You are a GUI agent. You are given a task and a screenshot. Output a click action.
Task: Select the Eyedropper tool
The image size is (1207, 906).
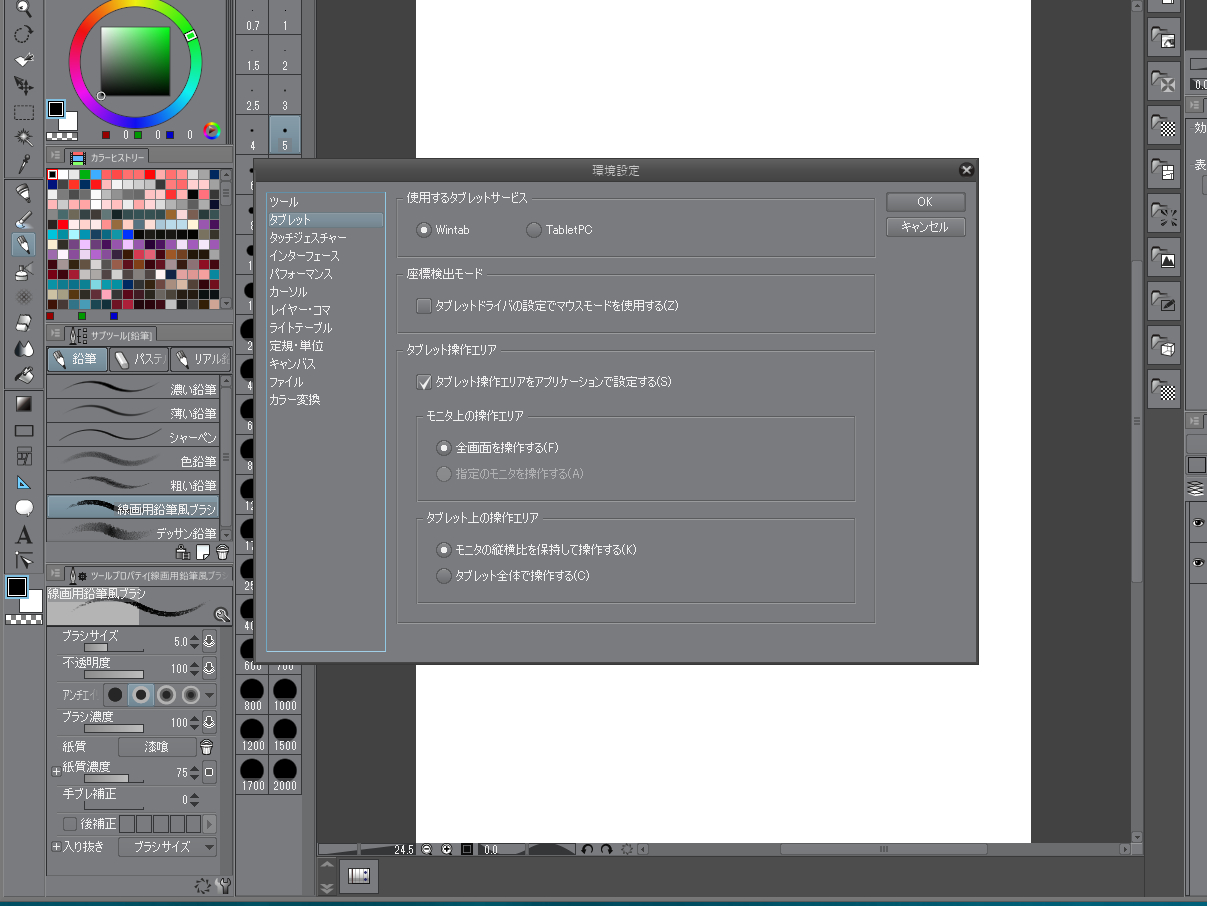24,163
